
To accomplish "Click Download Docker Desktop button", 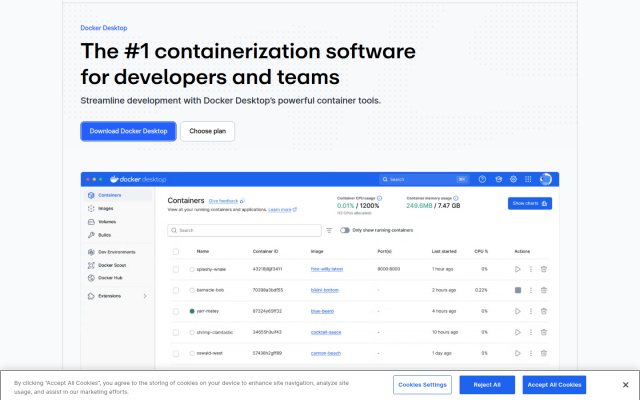I will coord(129,131).
